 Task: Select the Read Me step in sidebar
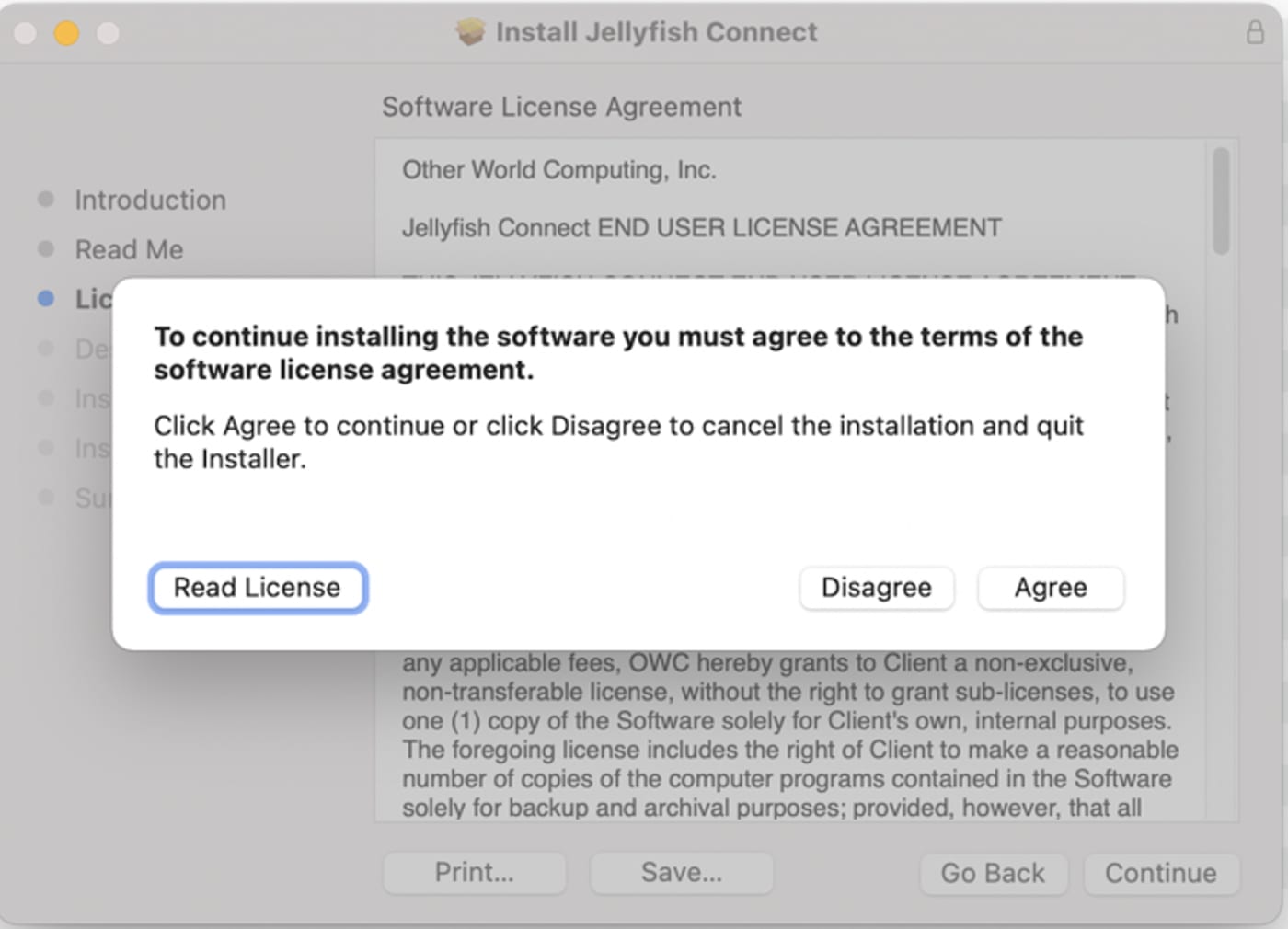click(129, 249)
